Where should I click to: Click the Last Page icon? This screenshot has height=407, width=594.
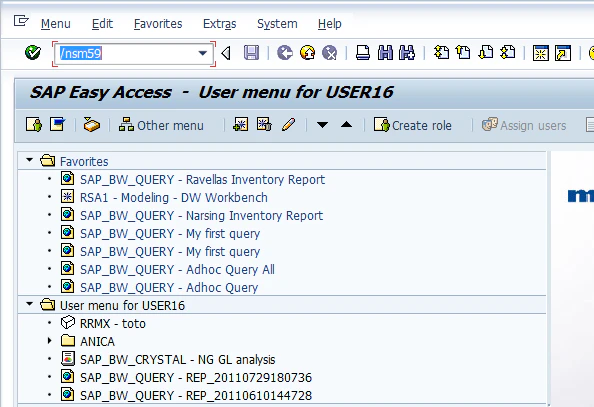point(508,53)
